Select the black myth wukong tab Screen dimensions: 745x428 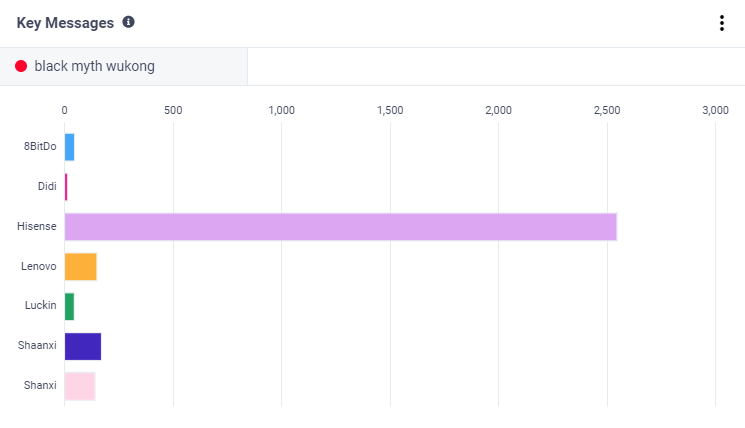(x=94, y=67)
